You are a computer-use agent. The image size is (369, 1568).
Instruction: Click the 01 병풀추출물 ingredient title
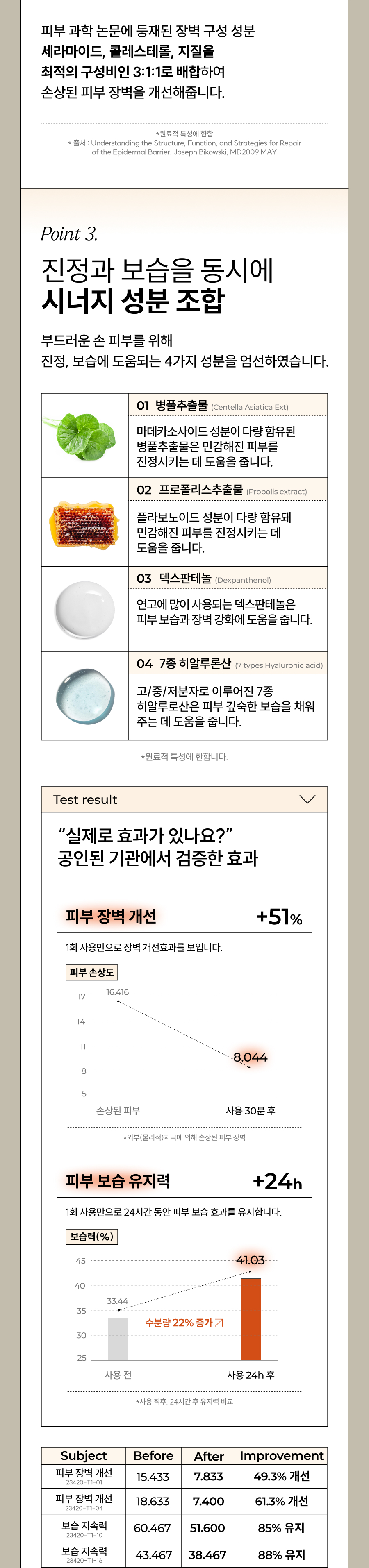point(172,405)
